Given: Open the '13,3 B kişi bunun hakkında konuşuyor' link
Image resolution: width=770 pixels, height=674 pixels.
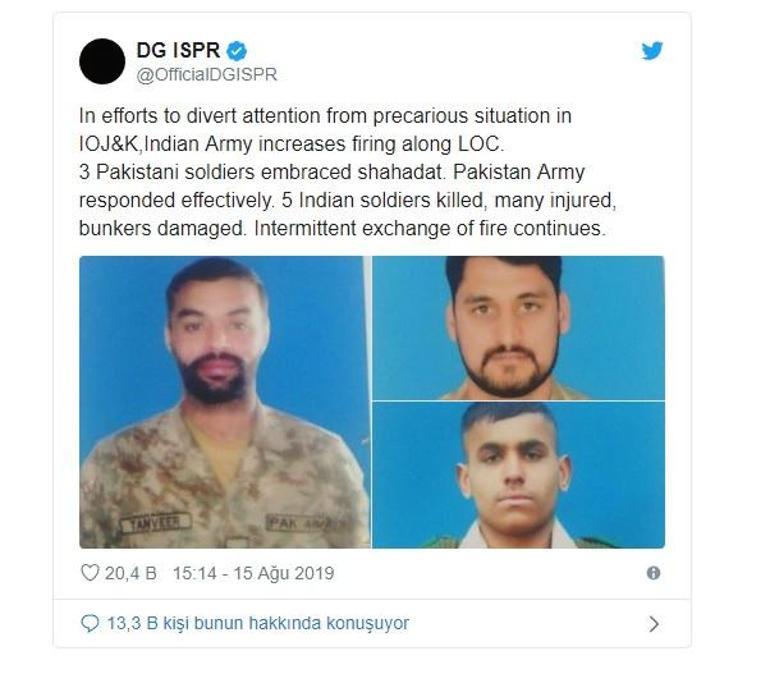Looking at the screenshot, I should (258, 623).
